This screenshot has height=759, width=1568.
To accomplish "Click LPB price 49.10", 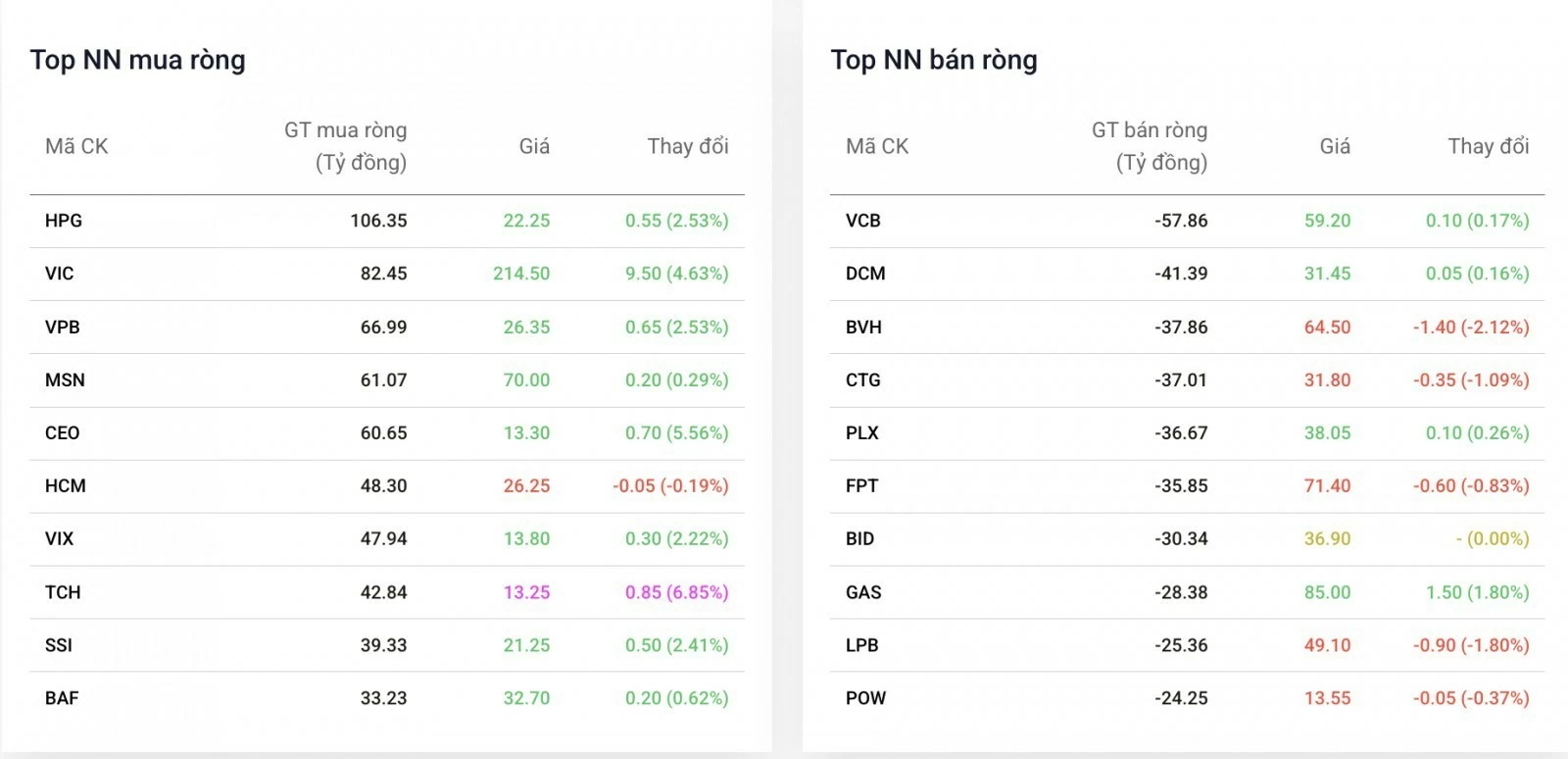I will point(1327,645).
